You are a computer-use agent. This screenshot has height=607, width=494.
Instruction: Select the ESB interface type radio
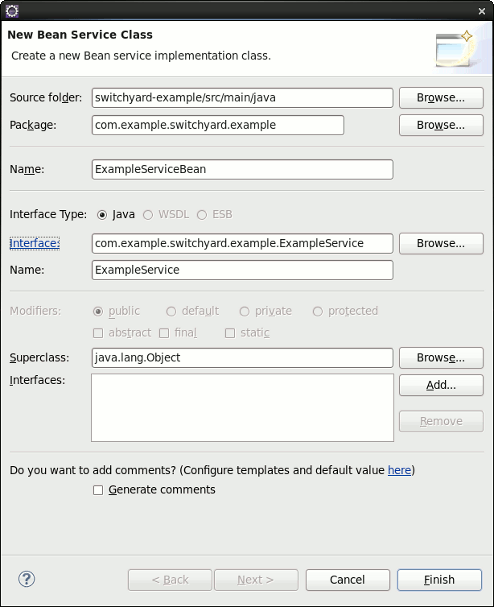tap(202, 215)
